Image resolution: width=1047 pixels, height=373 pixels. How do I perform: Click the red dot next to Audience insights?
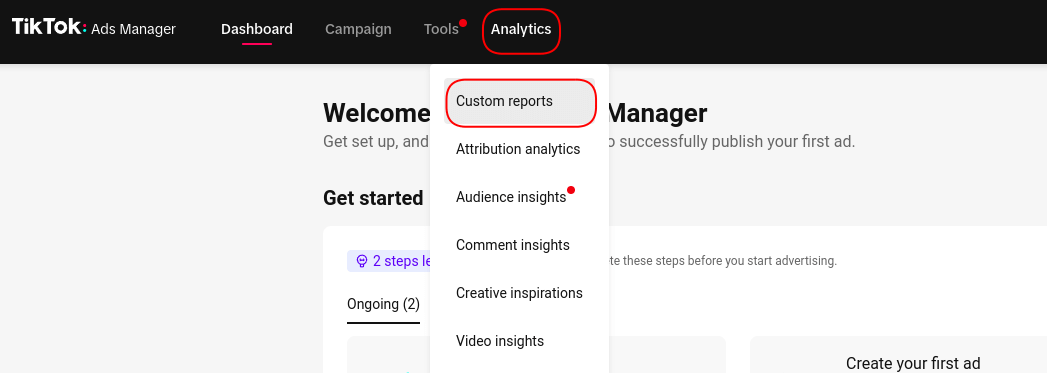571,190
